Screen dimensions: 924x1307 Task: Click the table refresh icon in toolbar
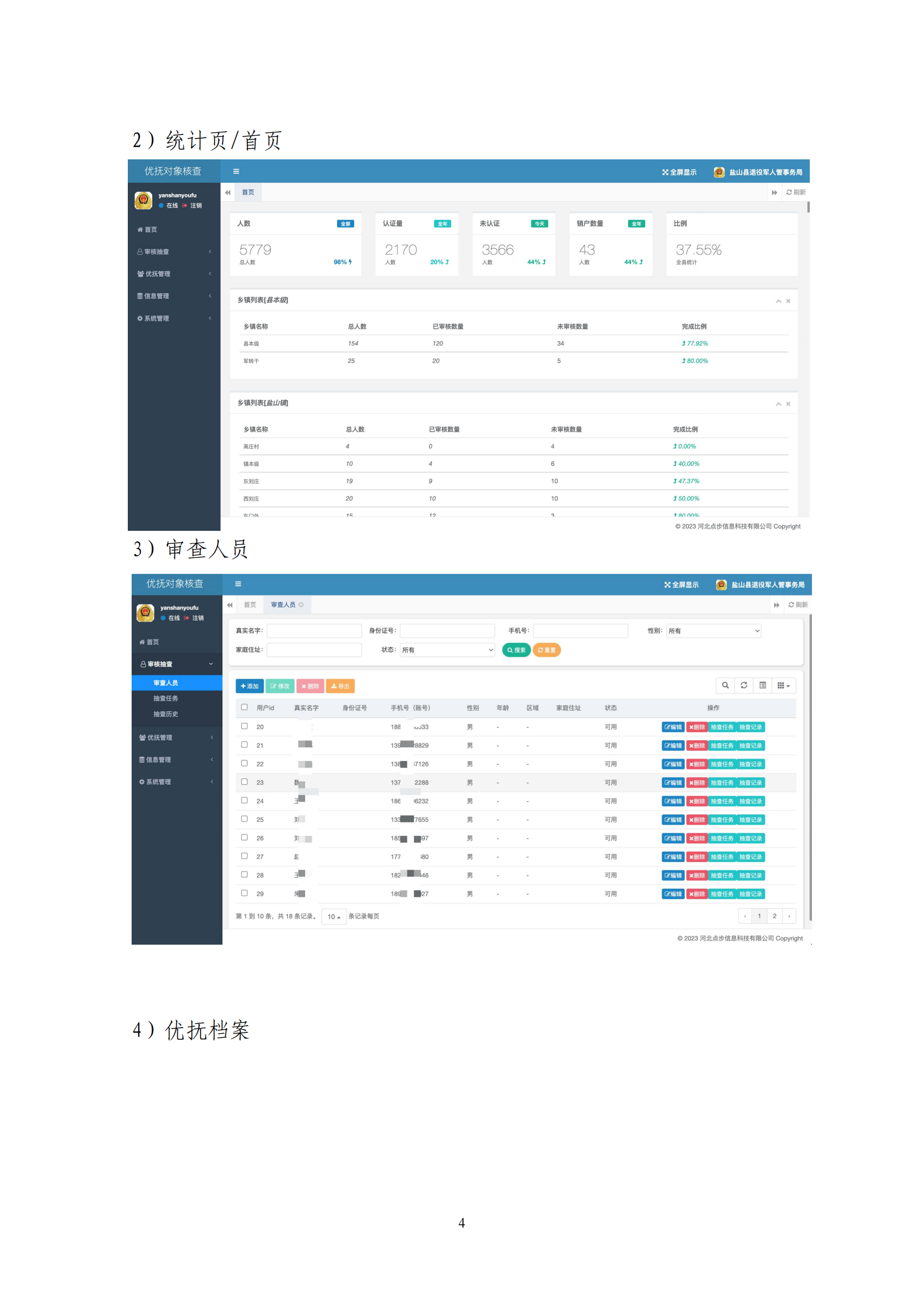point(743,685)
